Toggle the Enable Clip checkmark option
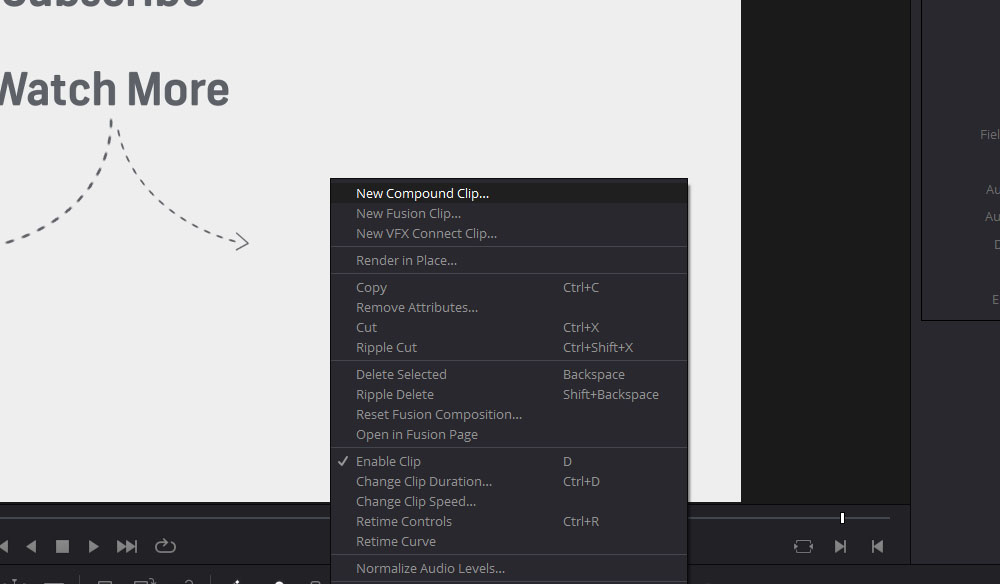This screenshot has height=584, width=1000. point(388,461)
